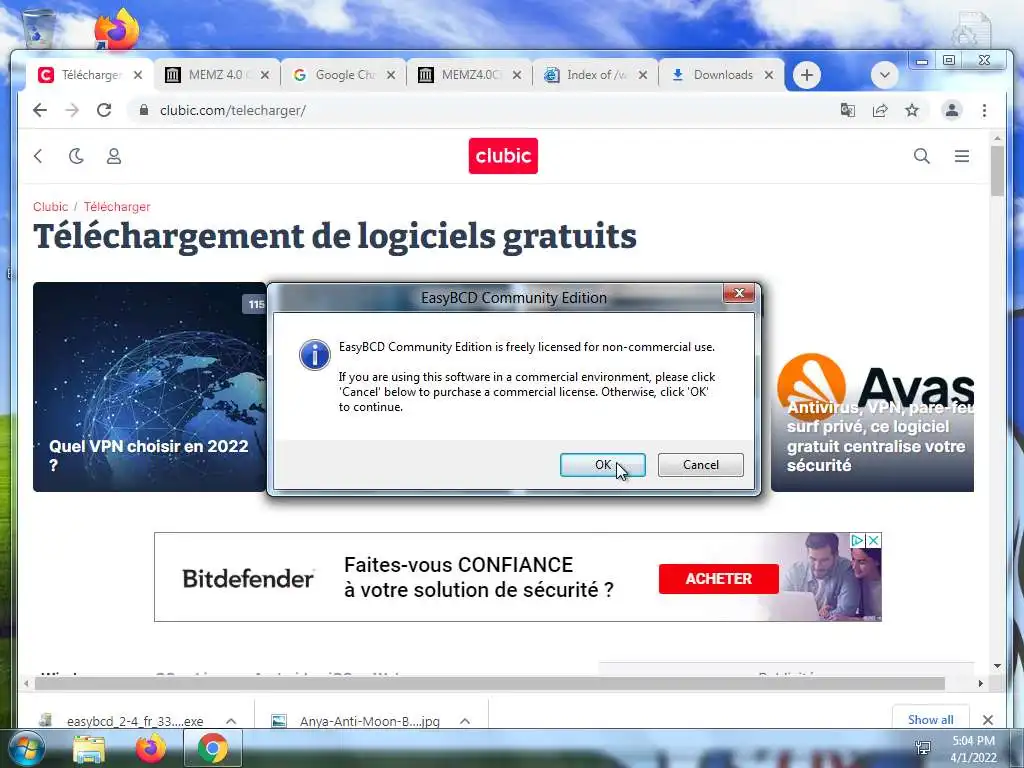This screenshot has width=1024, height=768.
Task: Click Cancel in EasyBCD dialog
Action: tap(700, 465)
